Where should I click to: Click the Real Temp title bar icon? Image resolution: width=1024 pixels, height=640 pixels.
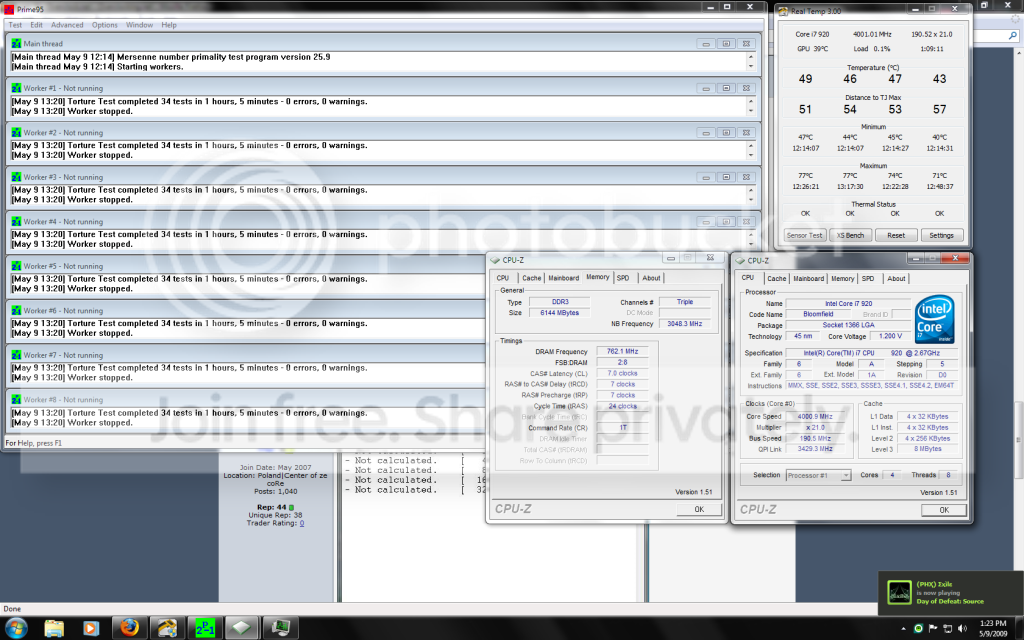(x=783, y=11)
